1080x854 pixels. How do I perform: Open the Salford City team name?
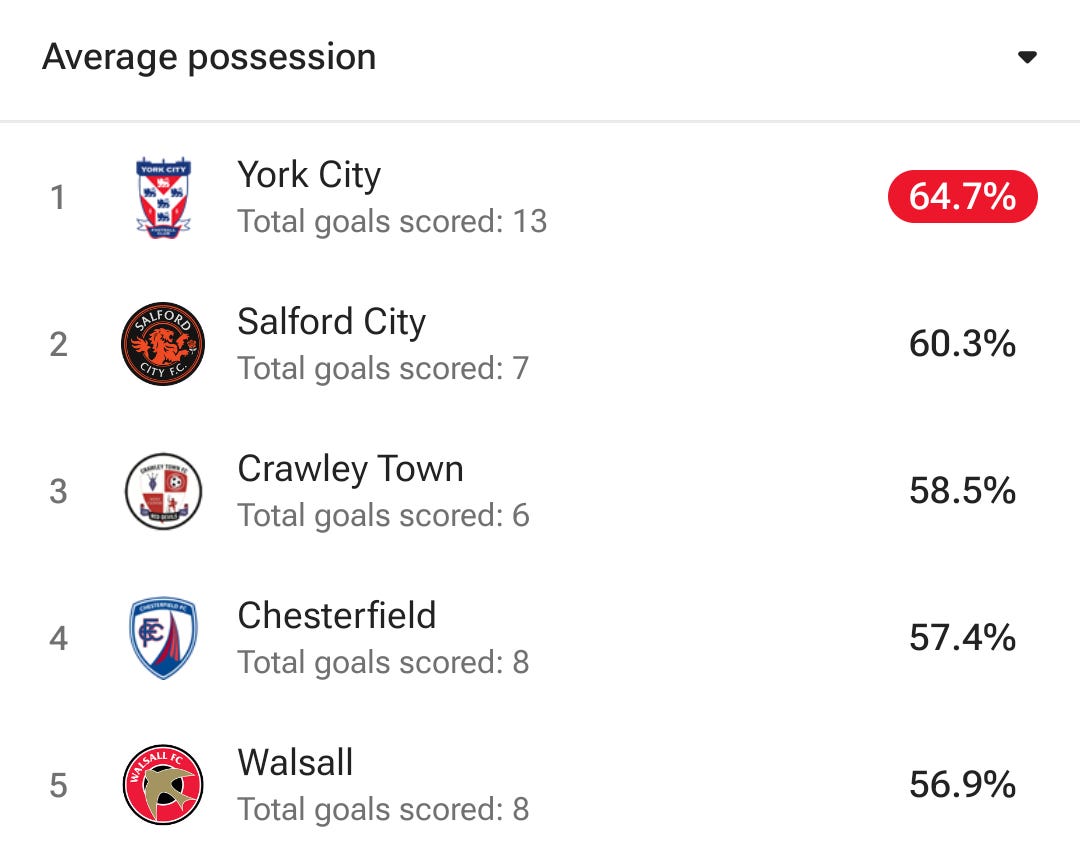click(332, 322)
